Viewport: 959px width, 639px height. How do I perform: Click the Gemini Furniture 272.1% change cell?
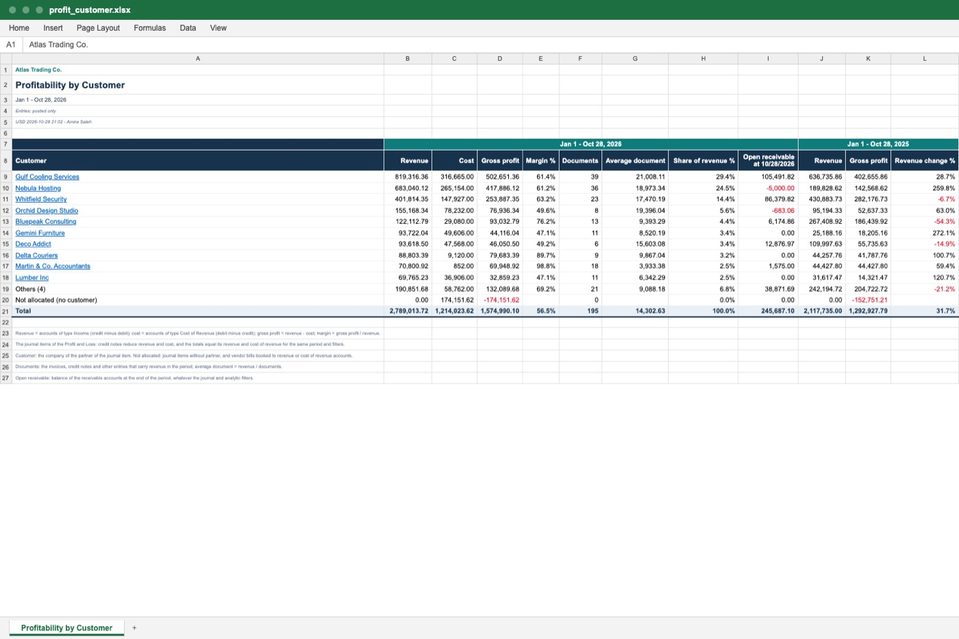click(x=924, y=233)
